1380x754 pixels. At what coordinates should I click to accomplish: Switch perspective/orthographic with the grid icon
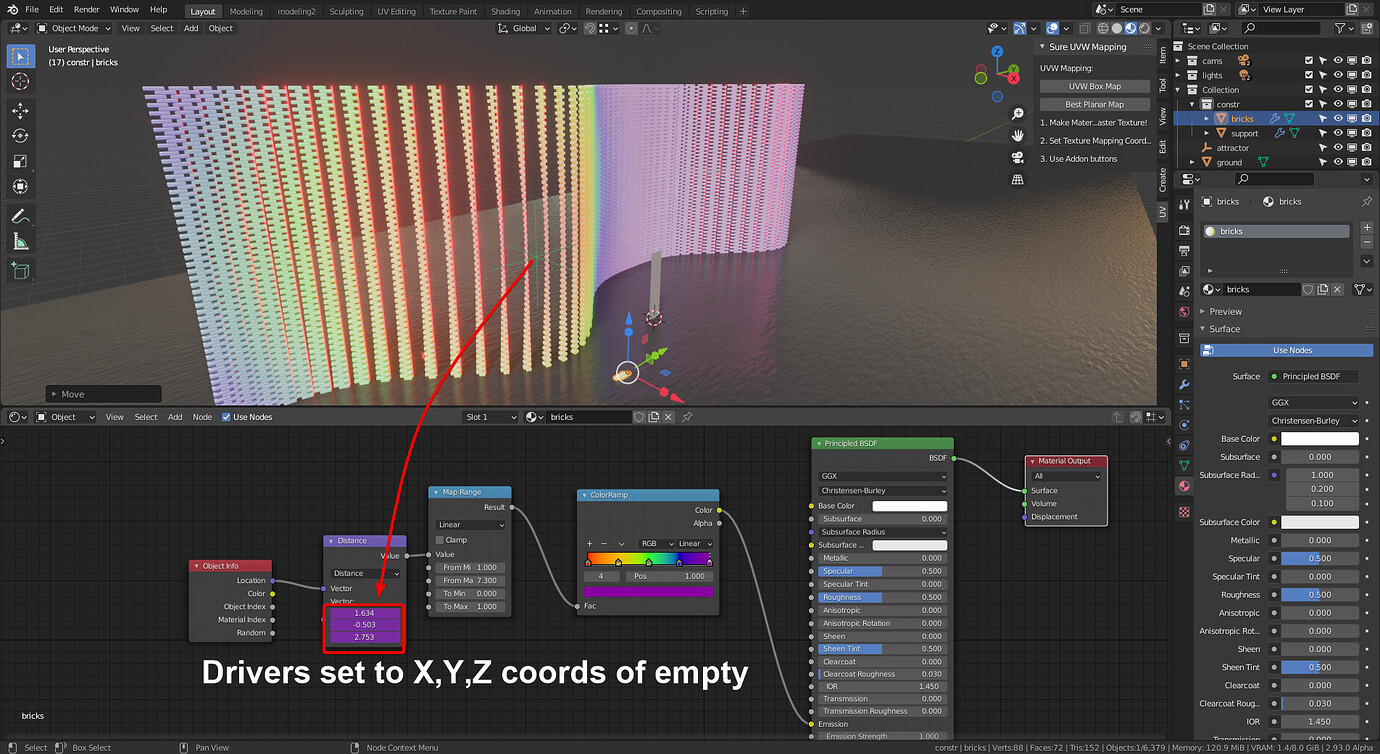(1018, 180)
